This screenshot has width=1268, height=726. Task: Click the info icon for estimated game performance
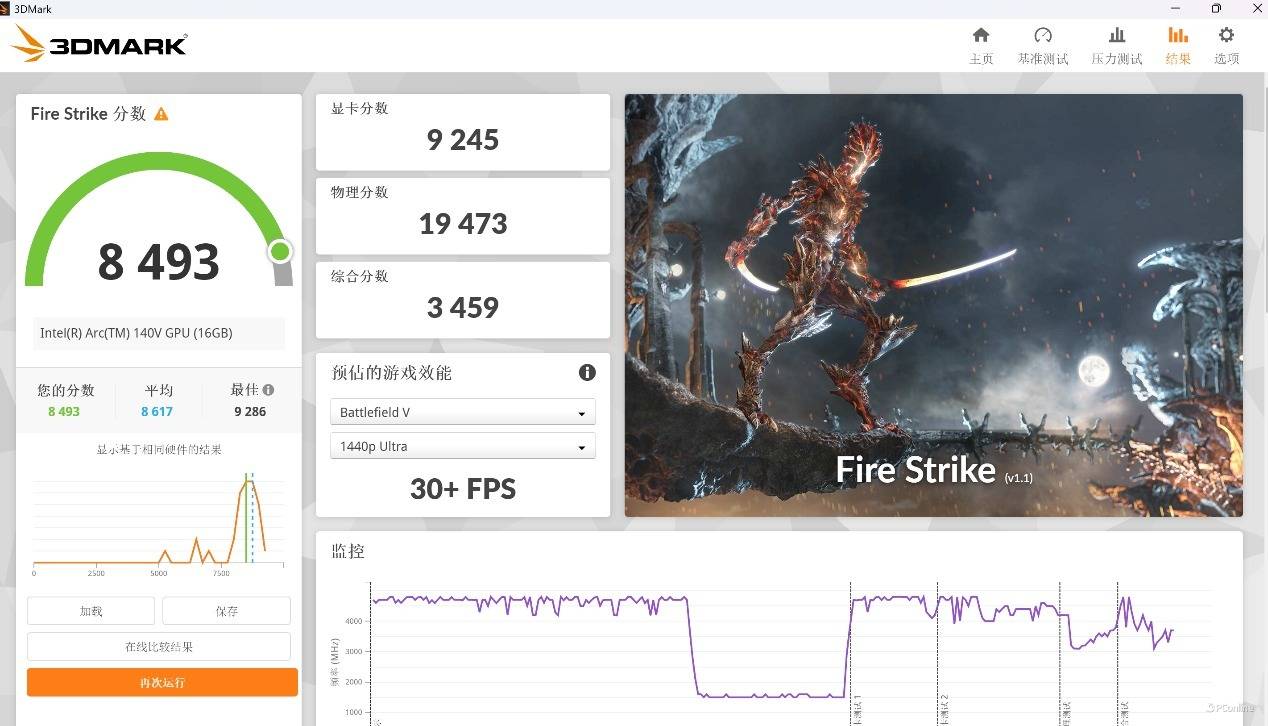(x=587, y=373)
